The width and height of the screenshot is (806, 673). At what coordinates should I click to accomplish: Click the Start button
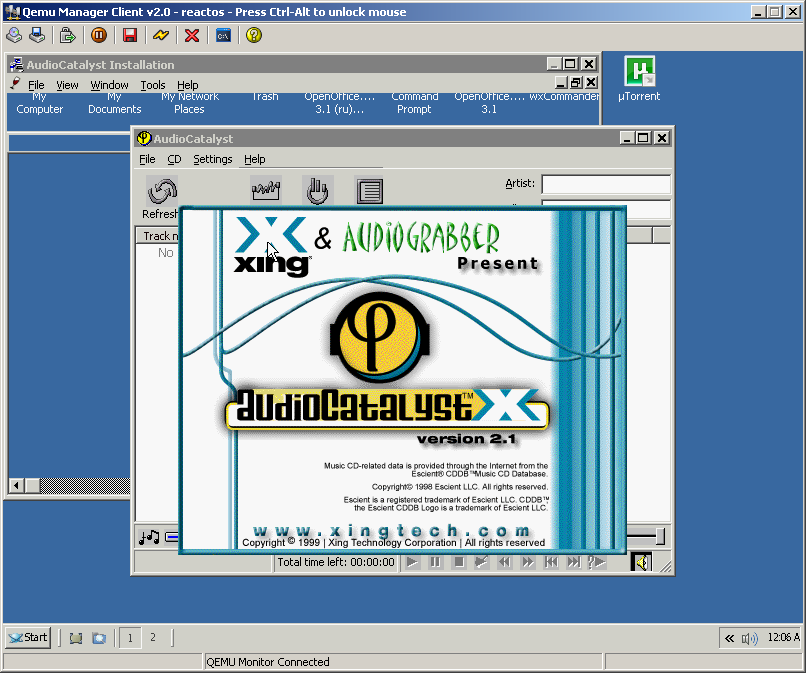28,637
